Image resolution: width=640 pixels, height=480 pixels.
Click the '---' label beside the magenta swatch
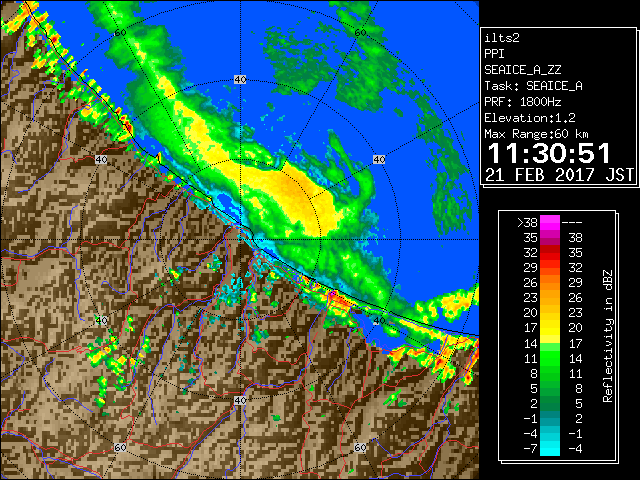[x=572, y=222]
